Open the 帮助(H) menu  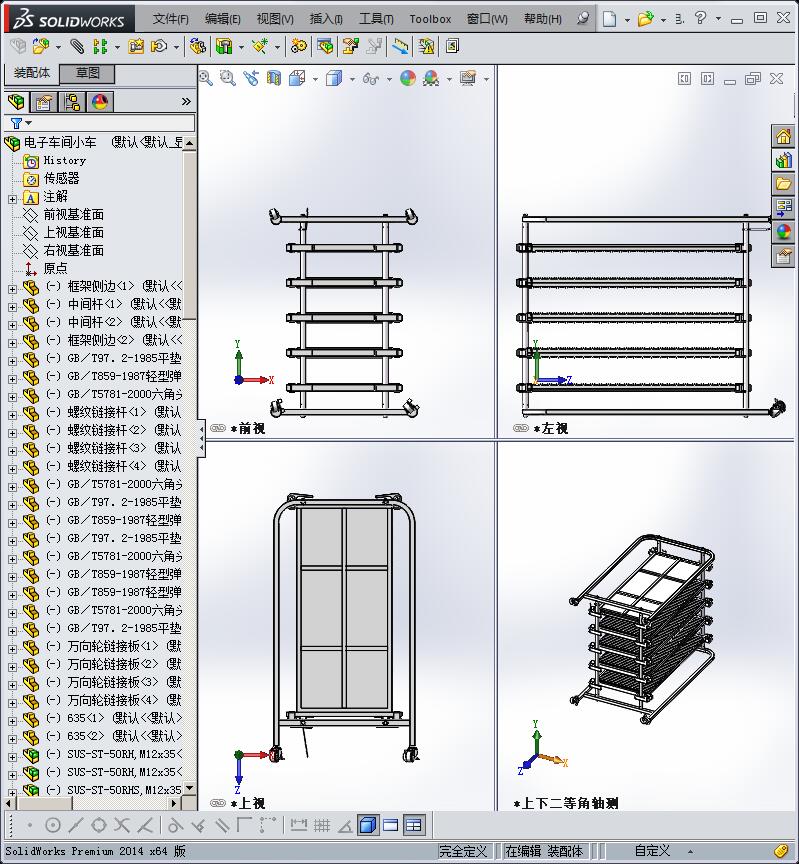[x=543, y=19]
